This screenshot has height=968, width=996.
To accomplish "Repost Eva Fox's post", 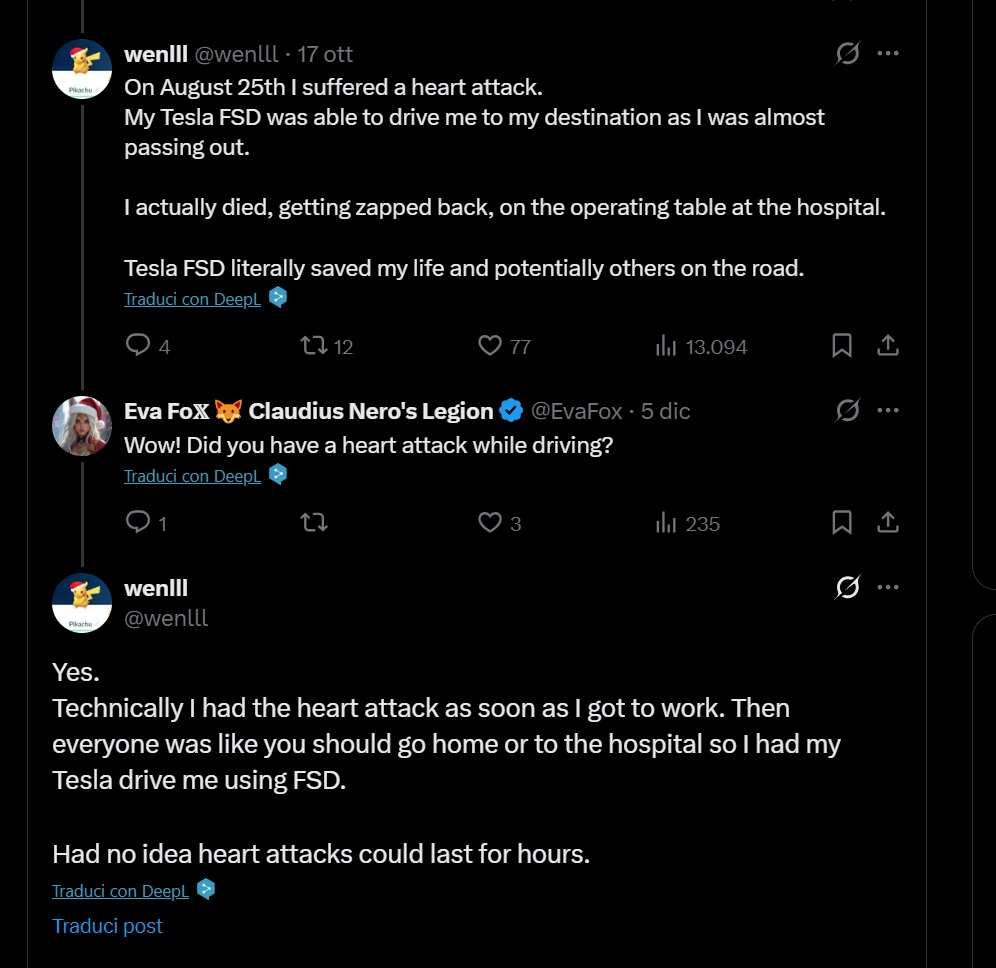I will click(314, 522).
